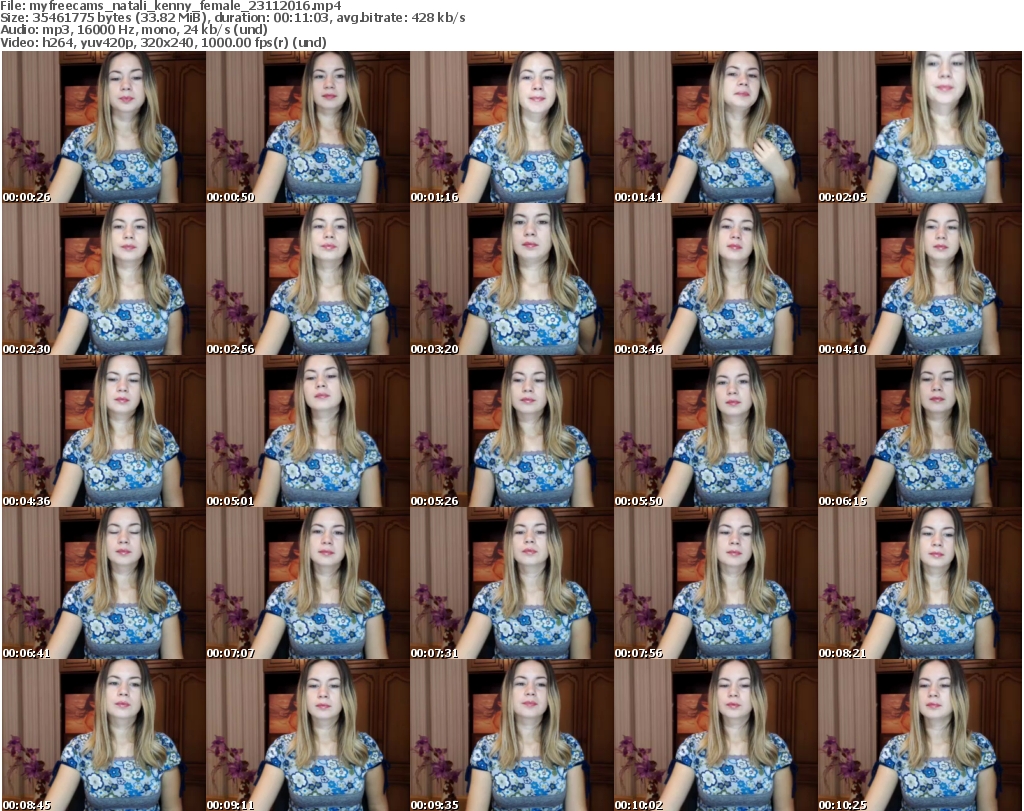Screen dimensions: 1024x811
Task: Select the thumbnail frame at 00:03:20
Action: (x=512, y=279)
